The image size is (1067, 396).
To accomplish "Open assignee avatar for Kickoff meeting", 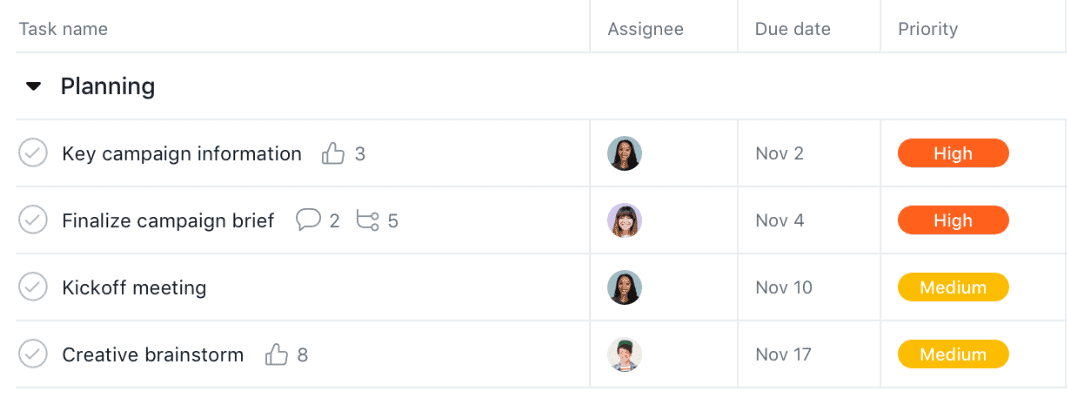I will pos(625,287).
